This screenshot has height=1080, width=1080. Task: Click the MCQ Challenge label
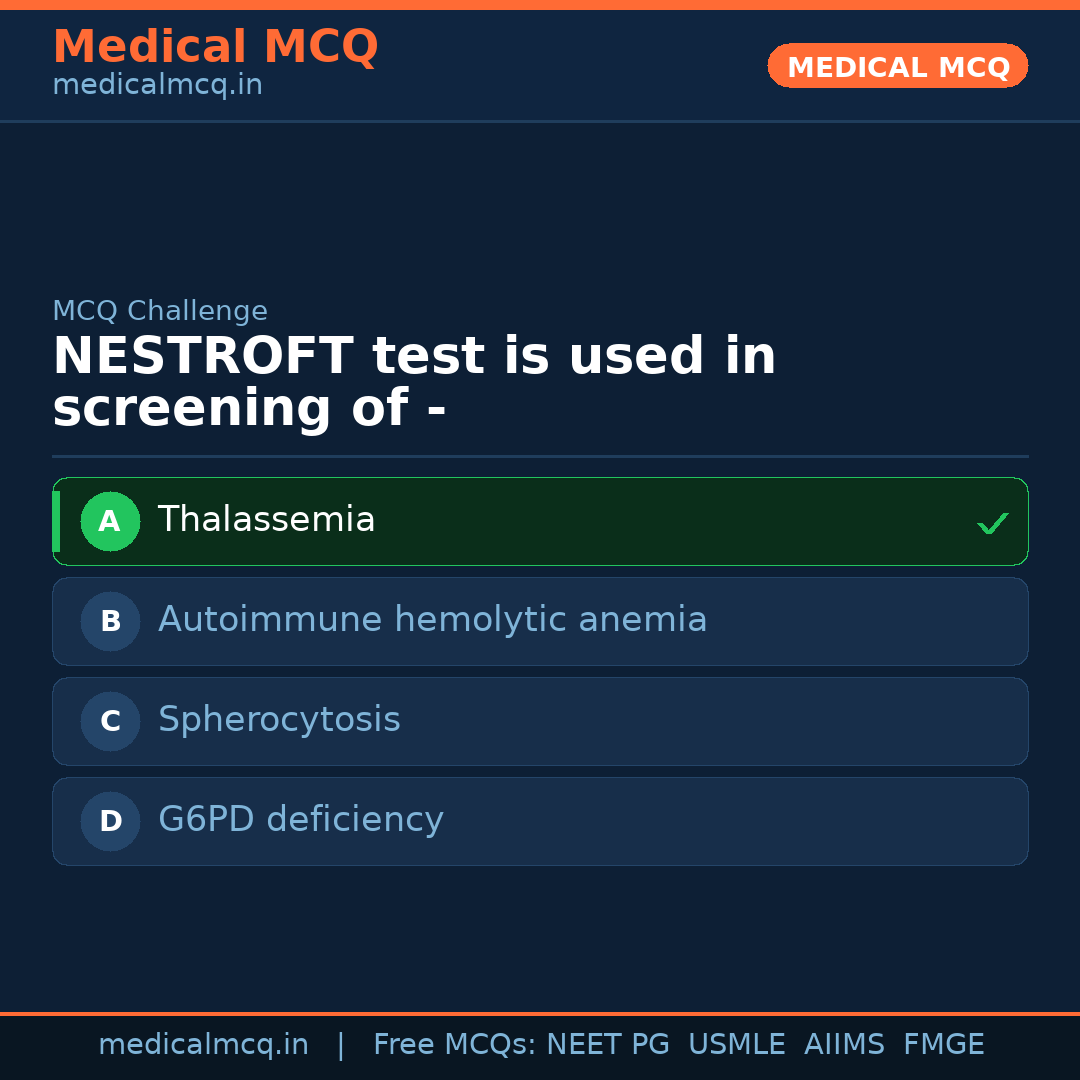[160, 311]
